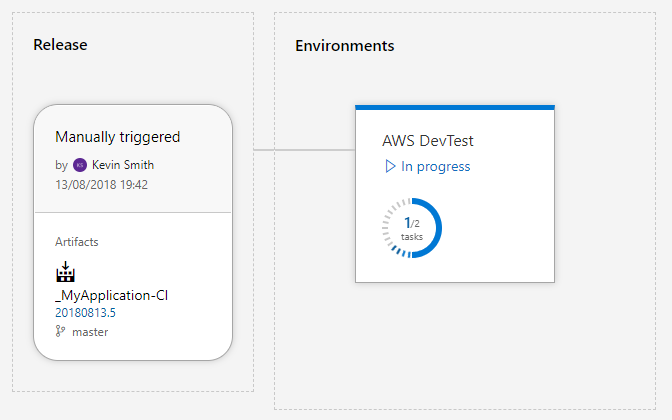Click the Artifacts section label
Image resolution: width=672 pixels, height=420 pixels.
76,242
